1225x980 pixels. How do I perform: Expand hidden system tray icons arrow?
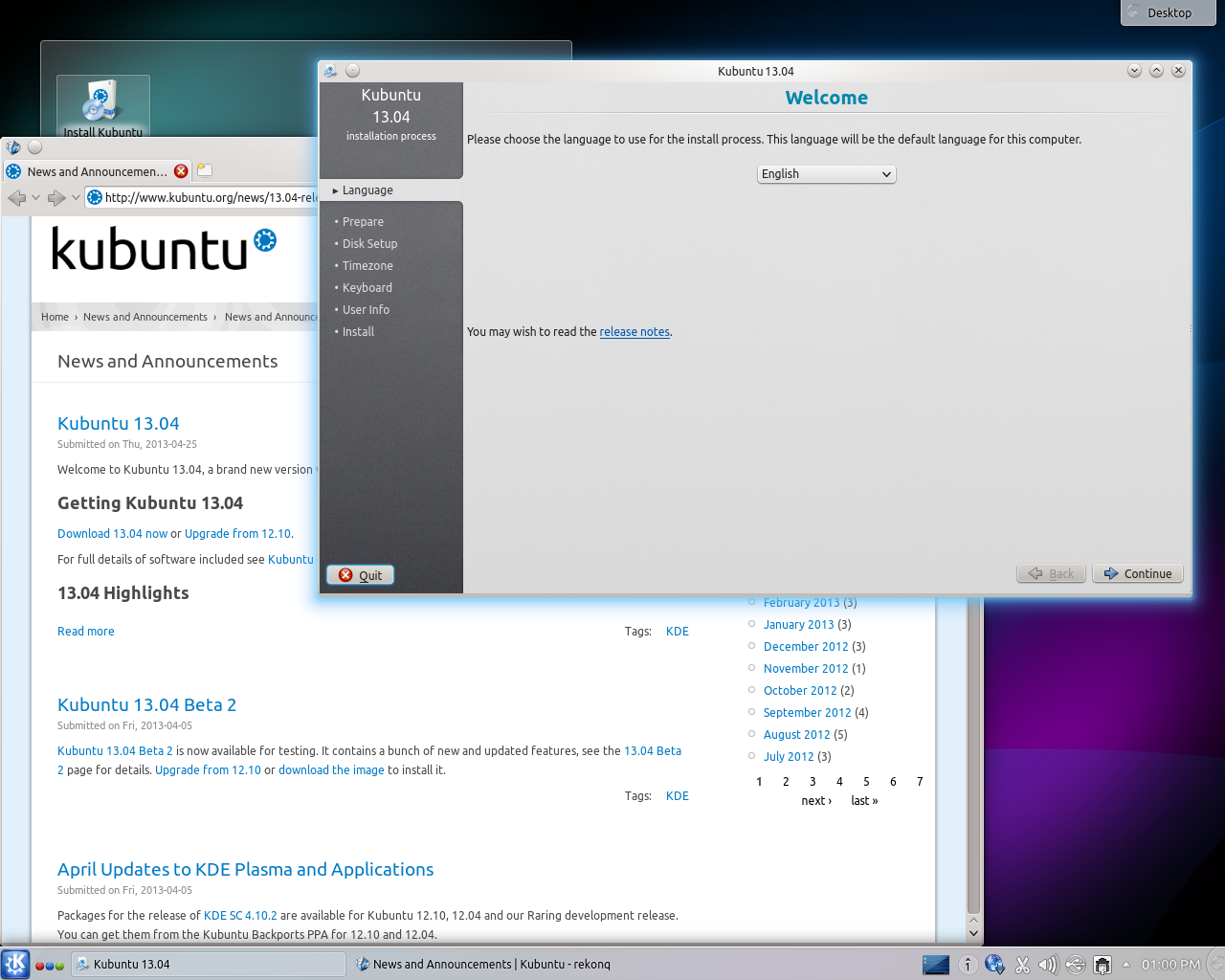point(1126,965)
